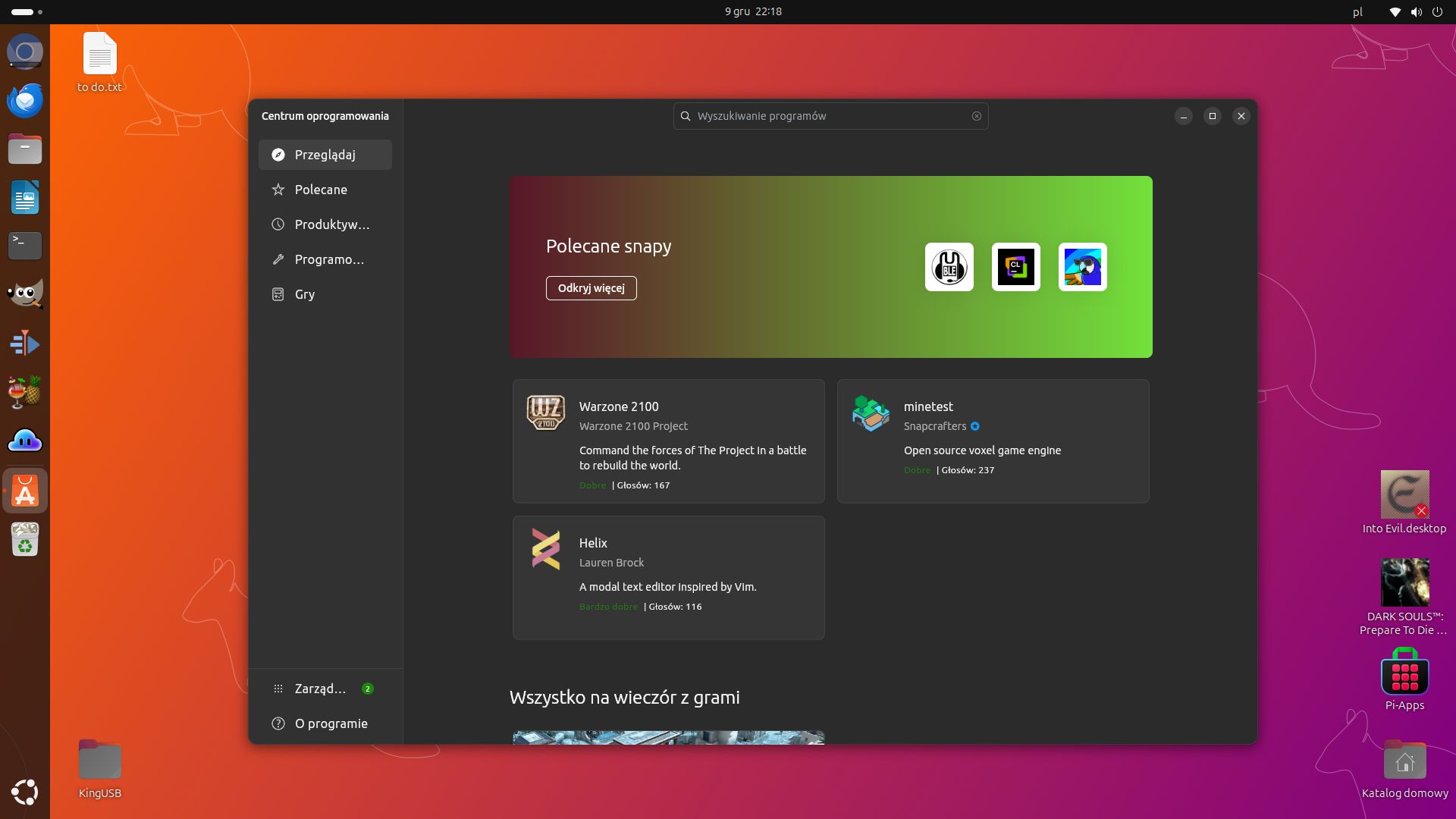Open the parrot-themed featured snap
Image resolution: width=1456 pixels, height=819 pixels.
click(x=1082, y=267)
